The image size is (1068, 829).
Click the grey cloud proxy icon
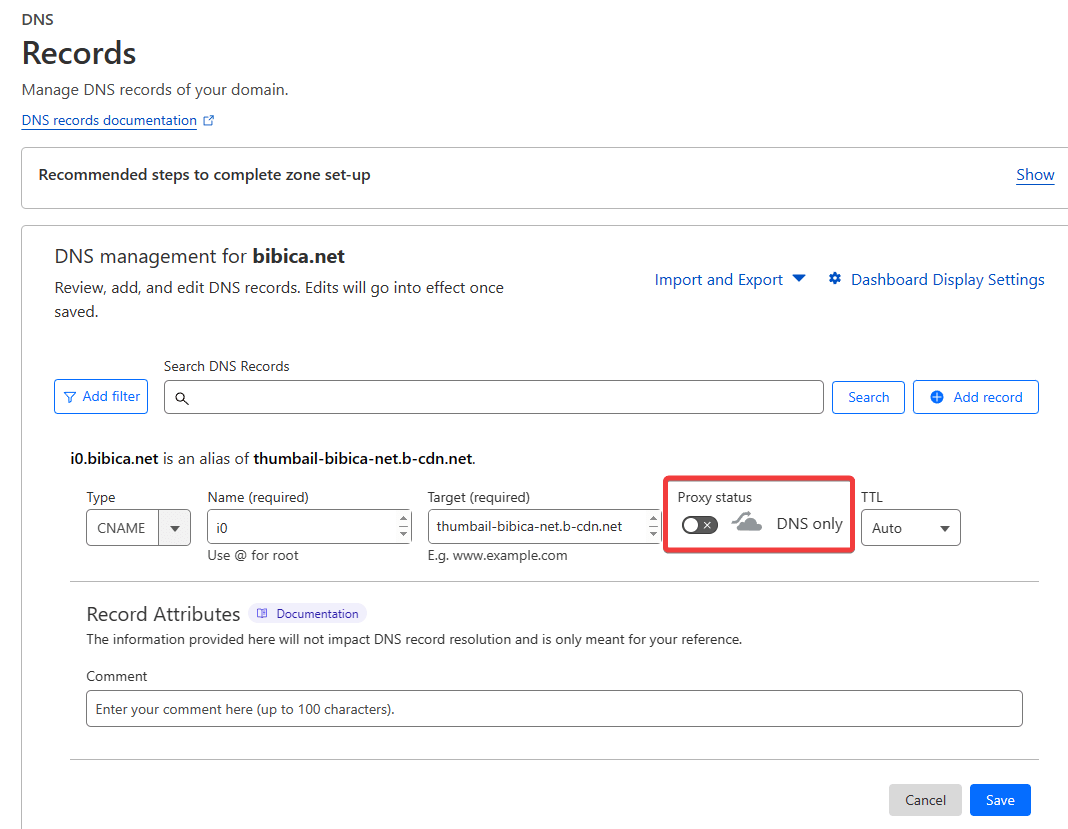747,522
